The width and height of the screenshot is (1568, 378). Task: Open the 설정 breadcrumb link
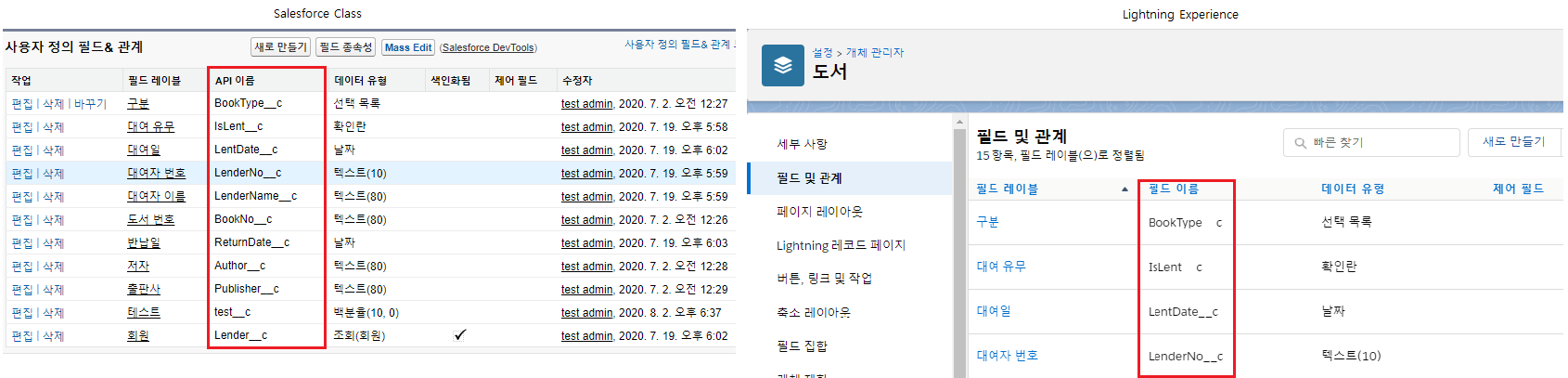click(x=823, y=53)
